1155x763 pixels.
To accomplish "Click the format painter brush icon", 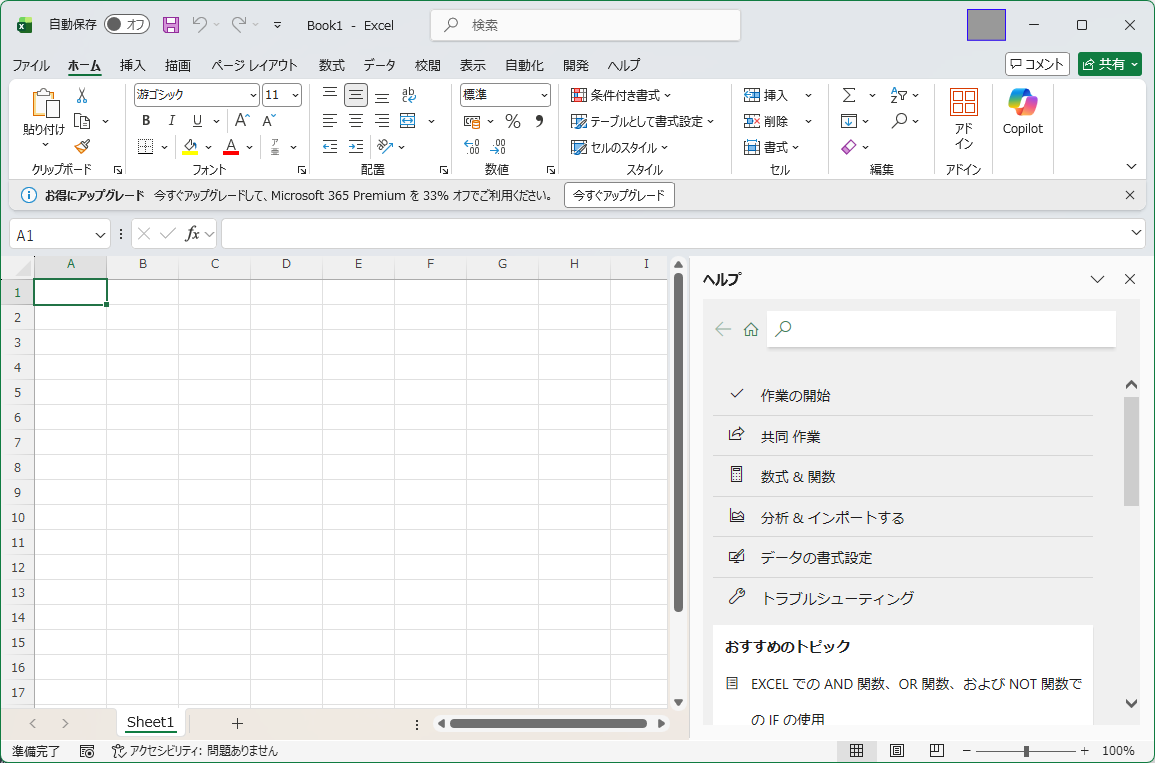I will coord(82,146).
